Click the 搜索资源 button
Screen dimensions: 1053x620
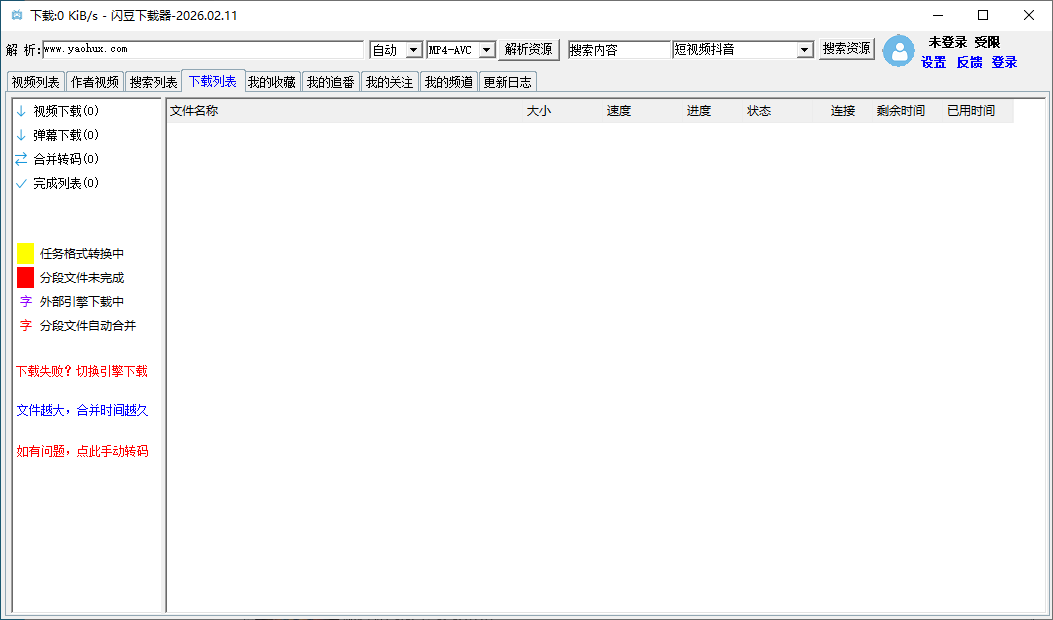pyautogui.click(x=846, y=49)
